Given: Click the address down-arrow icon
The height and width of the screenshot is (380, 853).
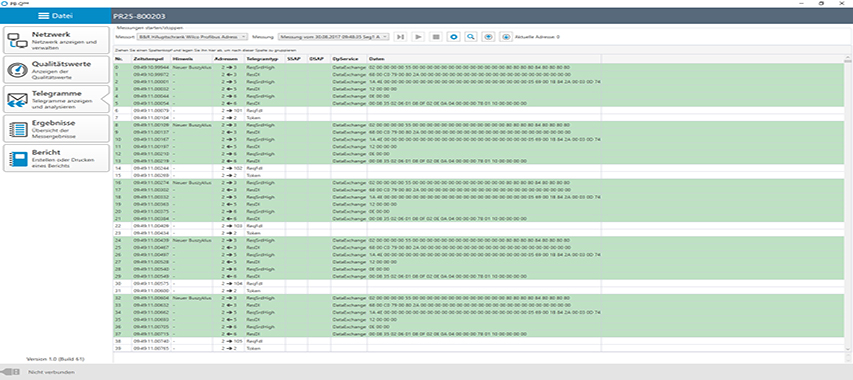Looking at the screenshot, I should pyautogui.click(x=506, y=36).
